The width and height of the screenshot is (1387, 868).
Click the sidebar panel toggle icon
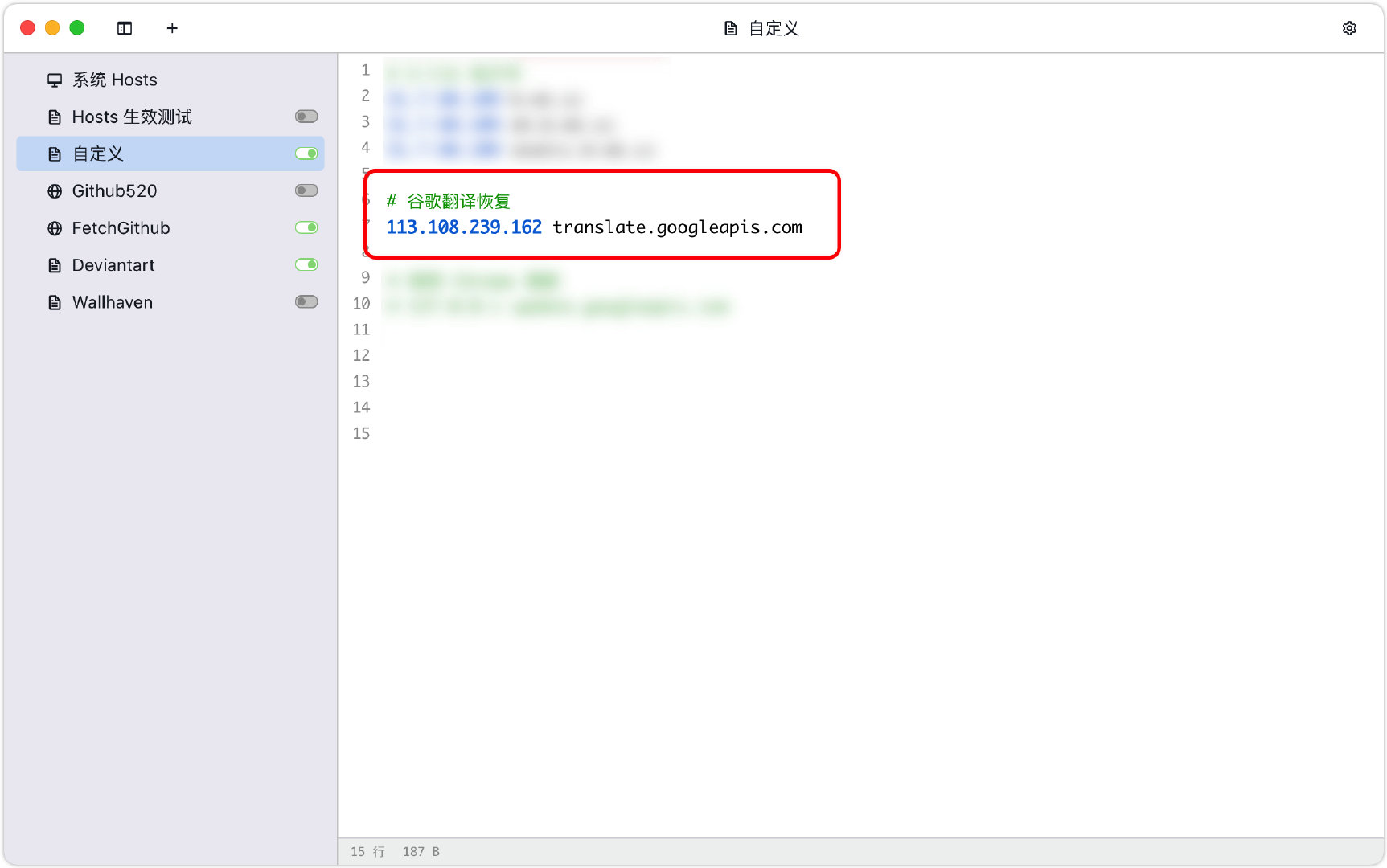pos(124,27)
